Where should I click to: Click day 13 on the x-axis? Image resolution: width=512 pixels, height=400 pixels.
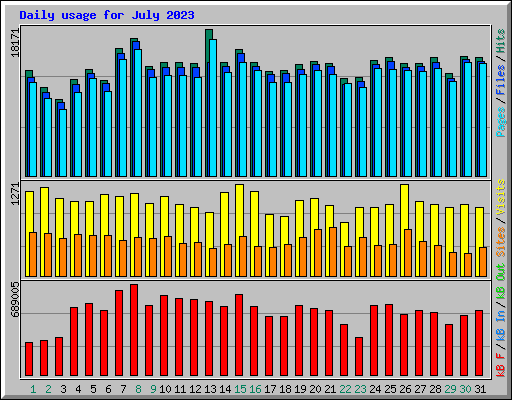pyautogui.click(x=210, y=389)
